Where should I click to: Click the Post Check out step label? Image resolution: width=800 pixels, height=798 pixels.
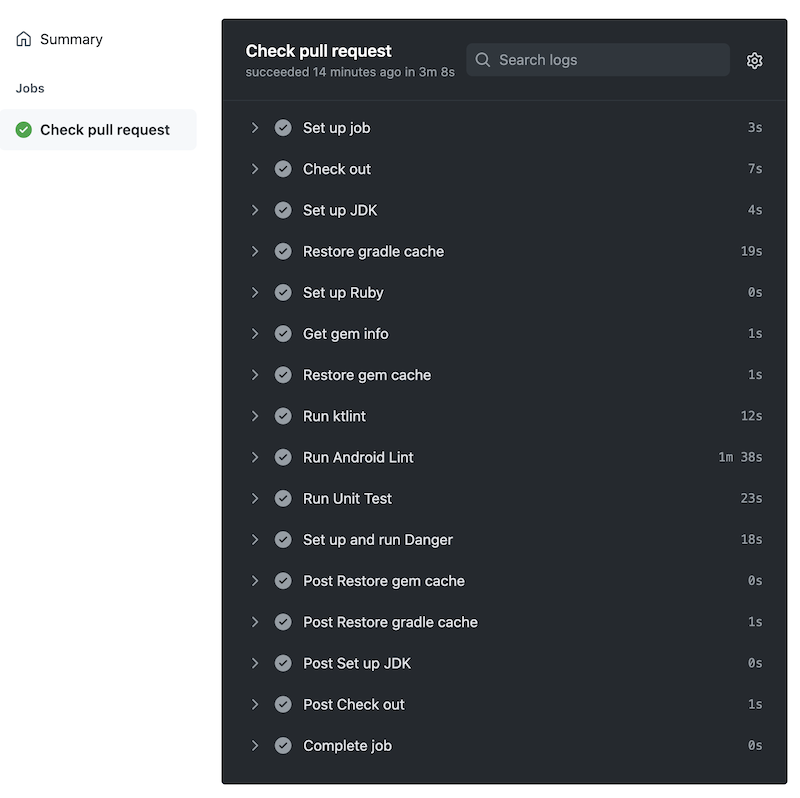(354, 704)
